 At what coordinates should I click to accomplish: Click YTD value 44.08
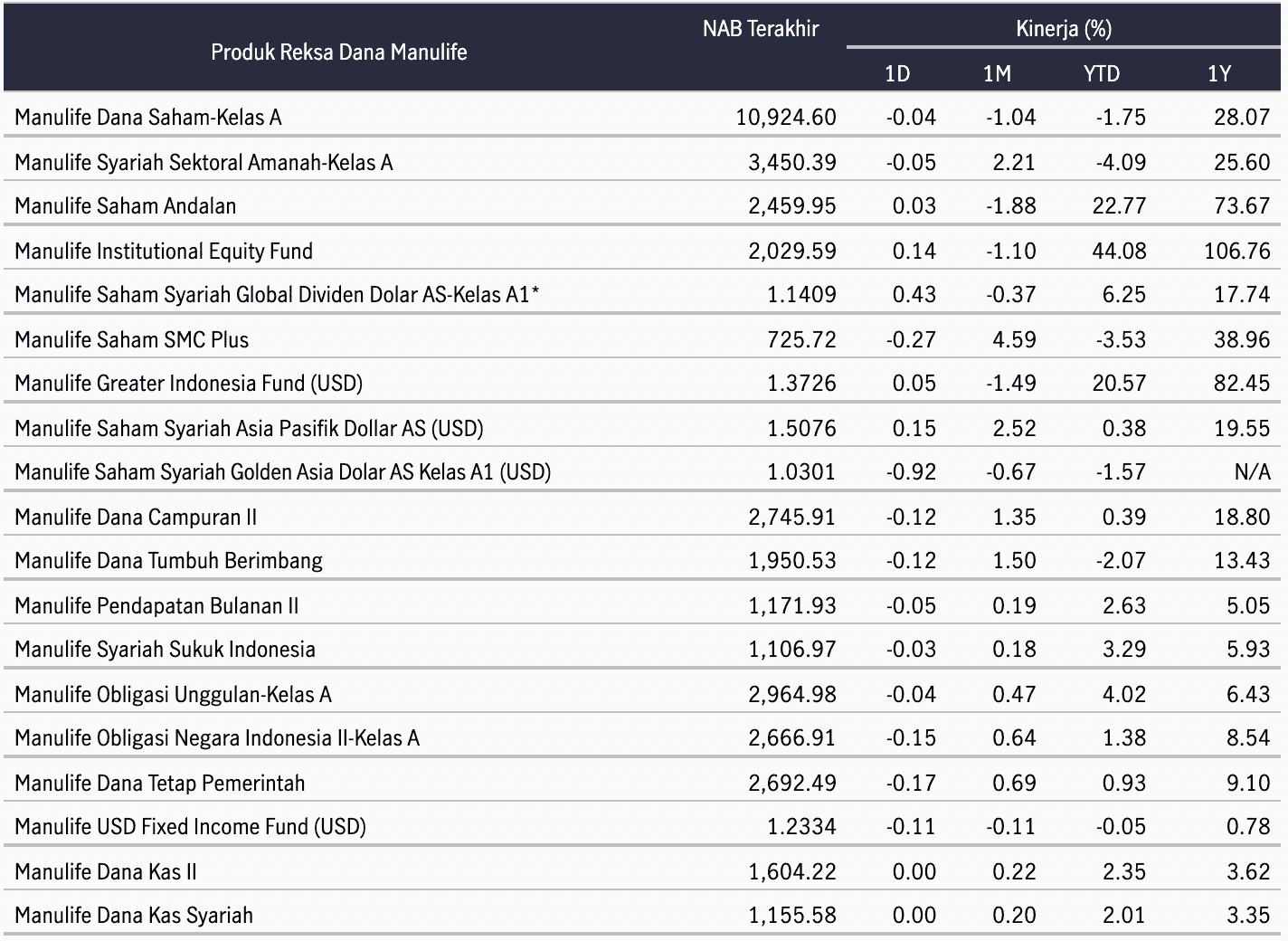coord(1119,251)
